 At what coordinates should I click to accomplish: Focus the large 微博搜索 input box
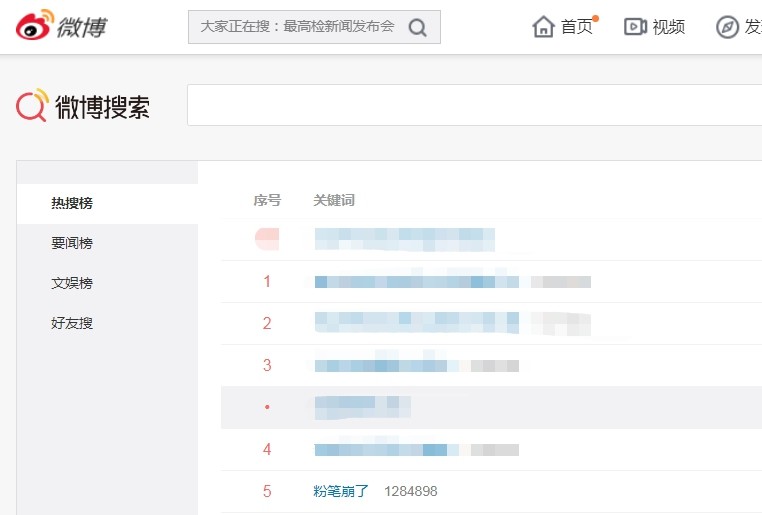pos(474,105)
